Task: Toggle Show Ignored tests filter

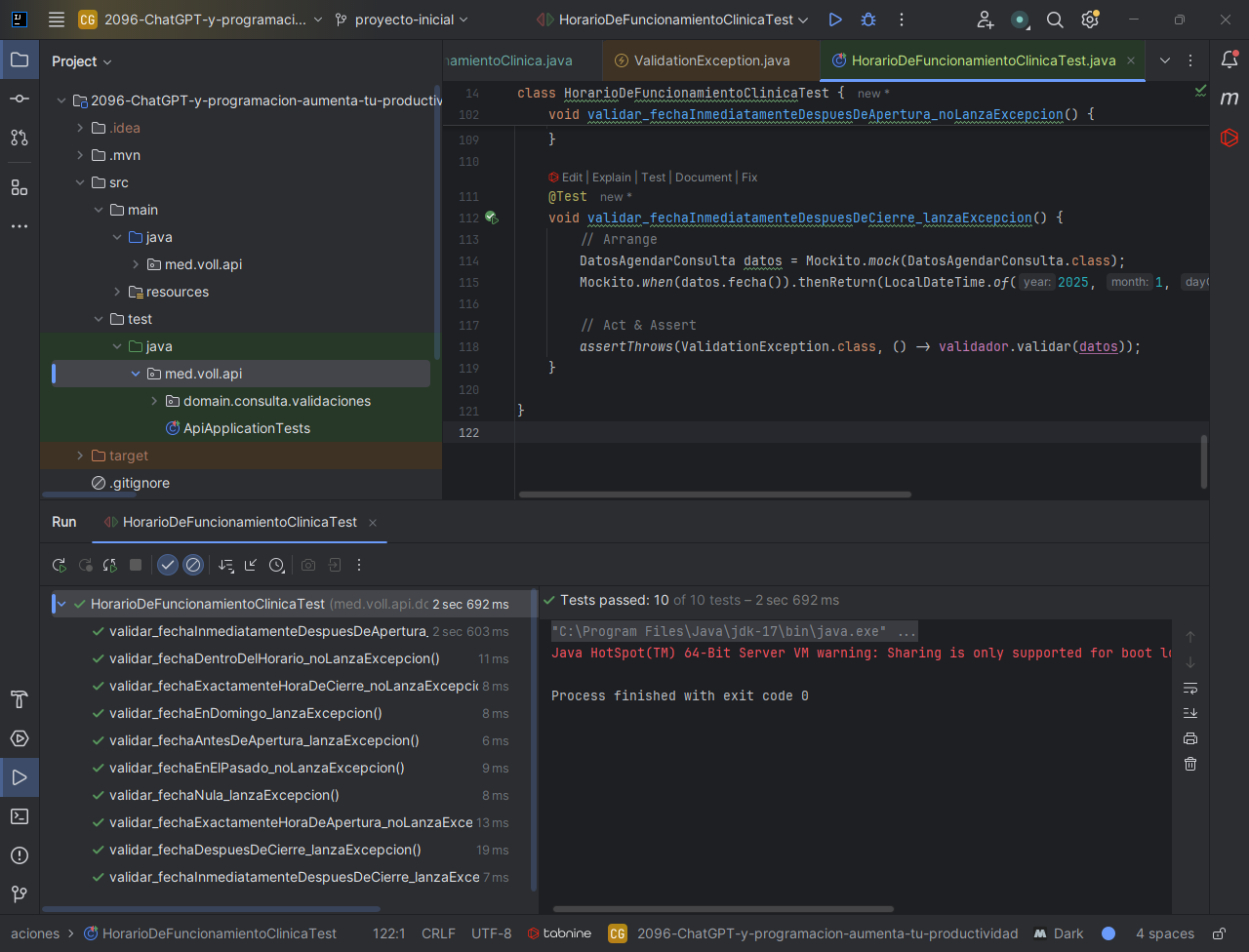Action: click(193, 565)
